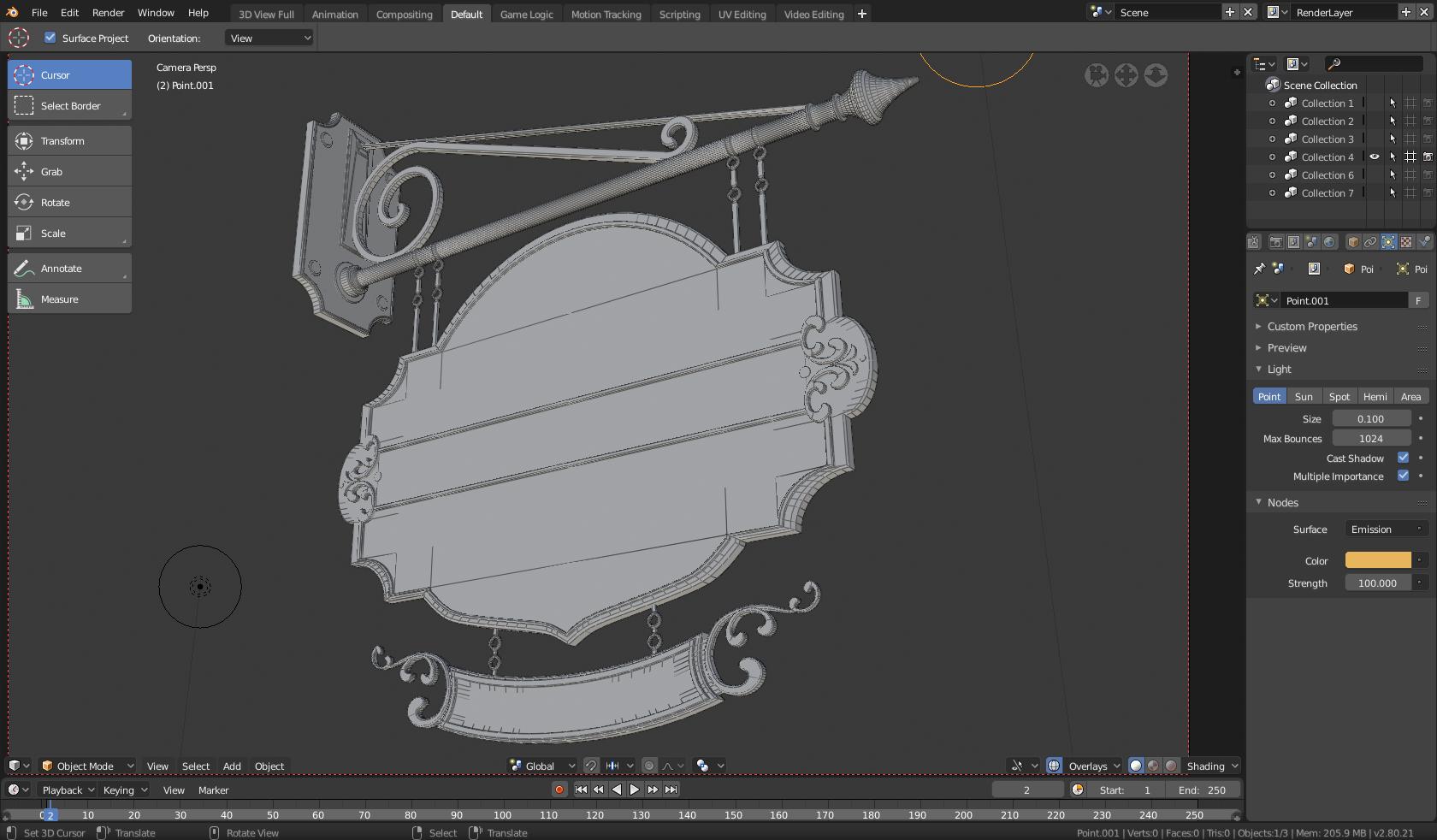Hide Collection 4 with eye icon
1437x840 pixels.
1375,157
